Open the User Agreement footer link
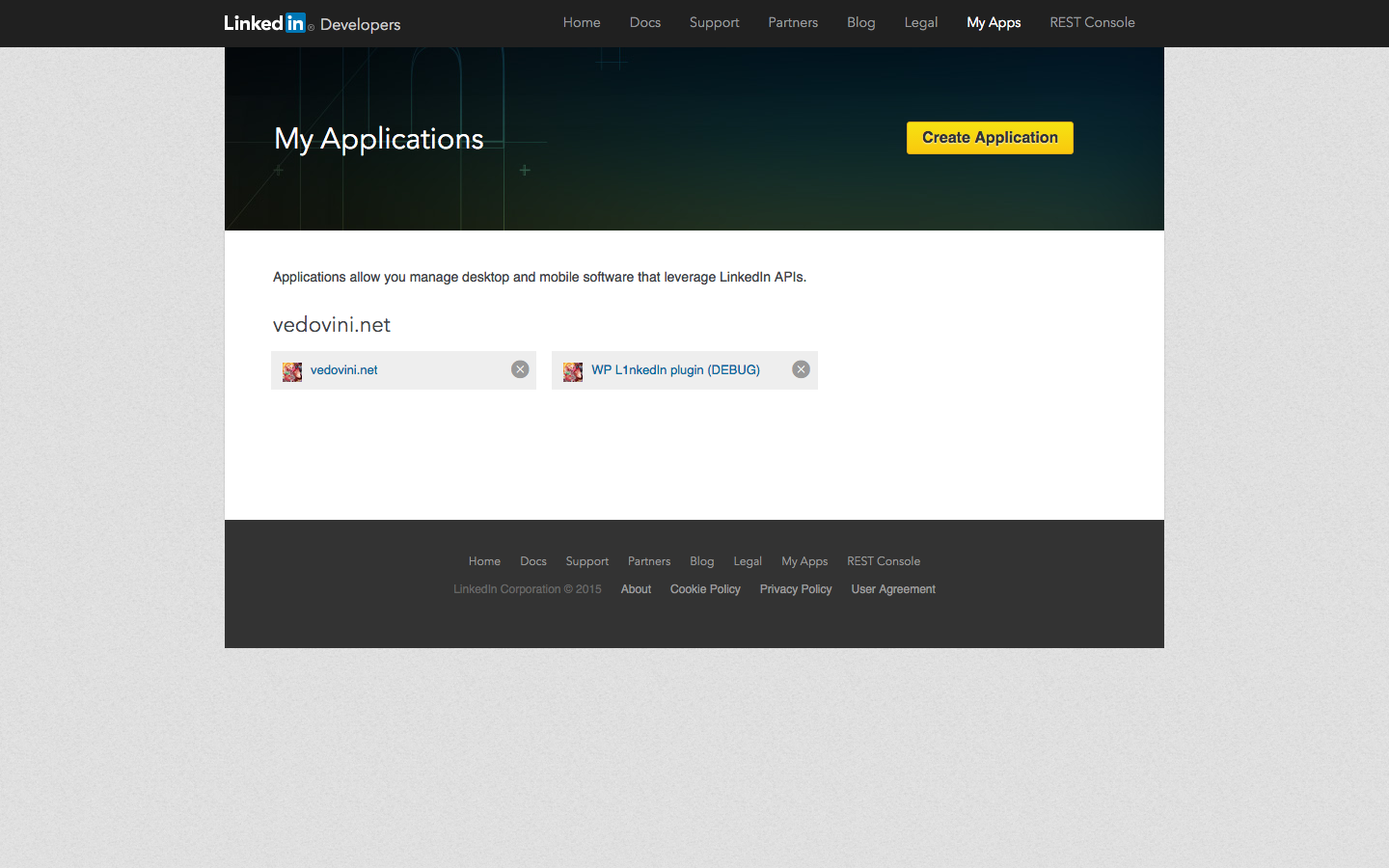Screen dimensions: 1389x868 coord(893,589)
